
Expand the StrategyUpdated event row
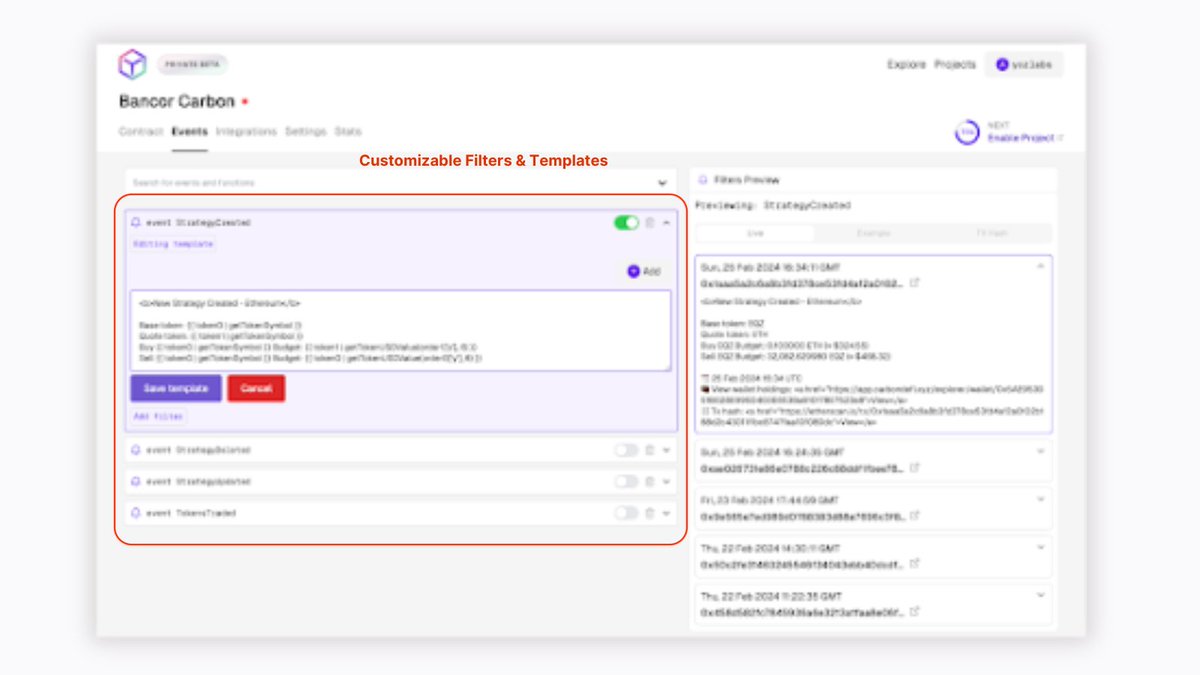[667, 481]
